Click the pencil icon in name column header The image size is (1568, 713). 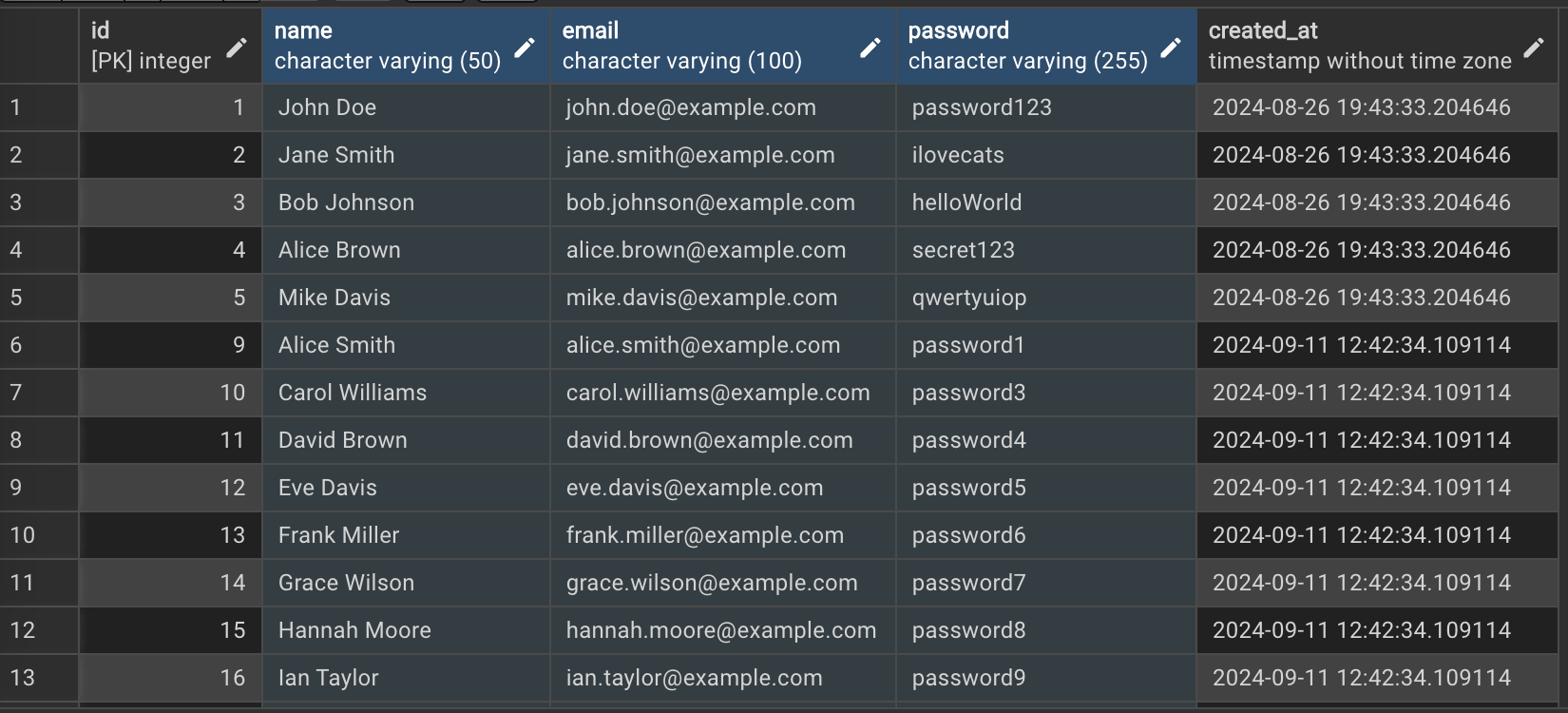525,48
